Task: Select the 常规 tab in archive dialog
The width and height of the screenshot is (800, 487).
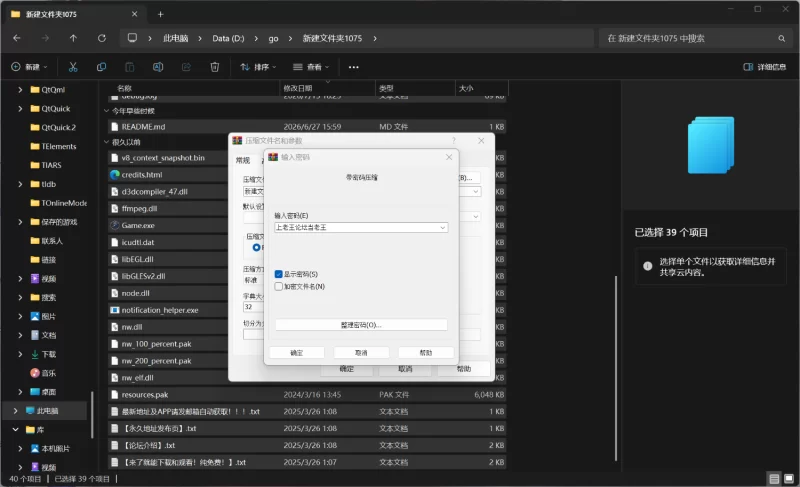Action: tap(243, 160)
